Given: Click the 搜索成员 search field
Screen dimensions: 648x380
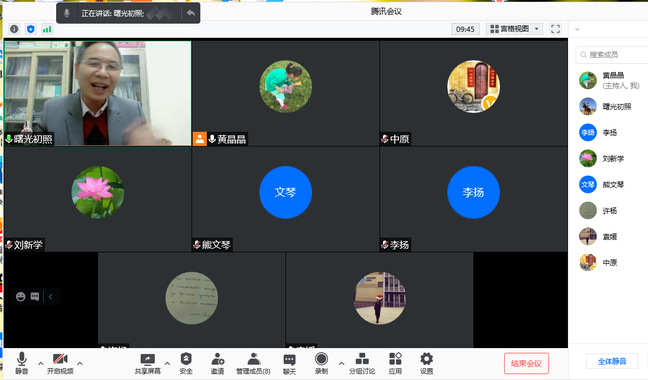Looking at the screenshot, I should pyautogui.click(x=612, y=55).
